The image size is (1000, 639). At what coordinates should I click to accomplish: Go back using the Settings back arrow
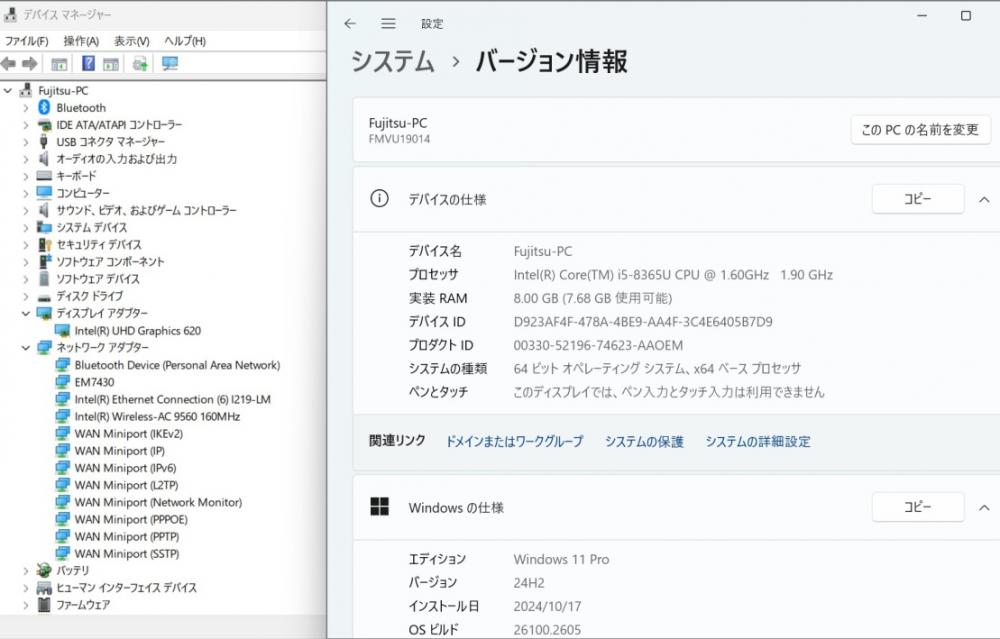click(x=349, y=23)
